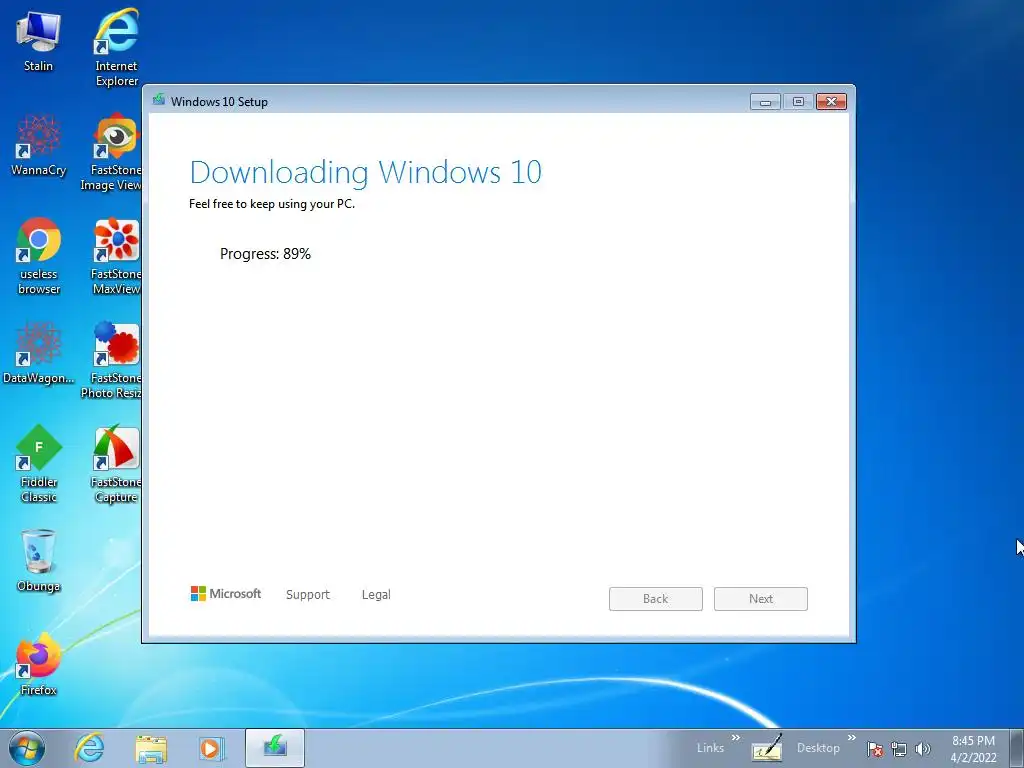Maximize the Windows 10 Setup window
The width and height of the screenshot is (1024, 768).
[x=798, y=102]
